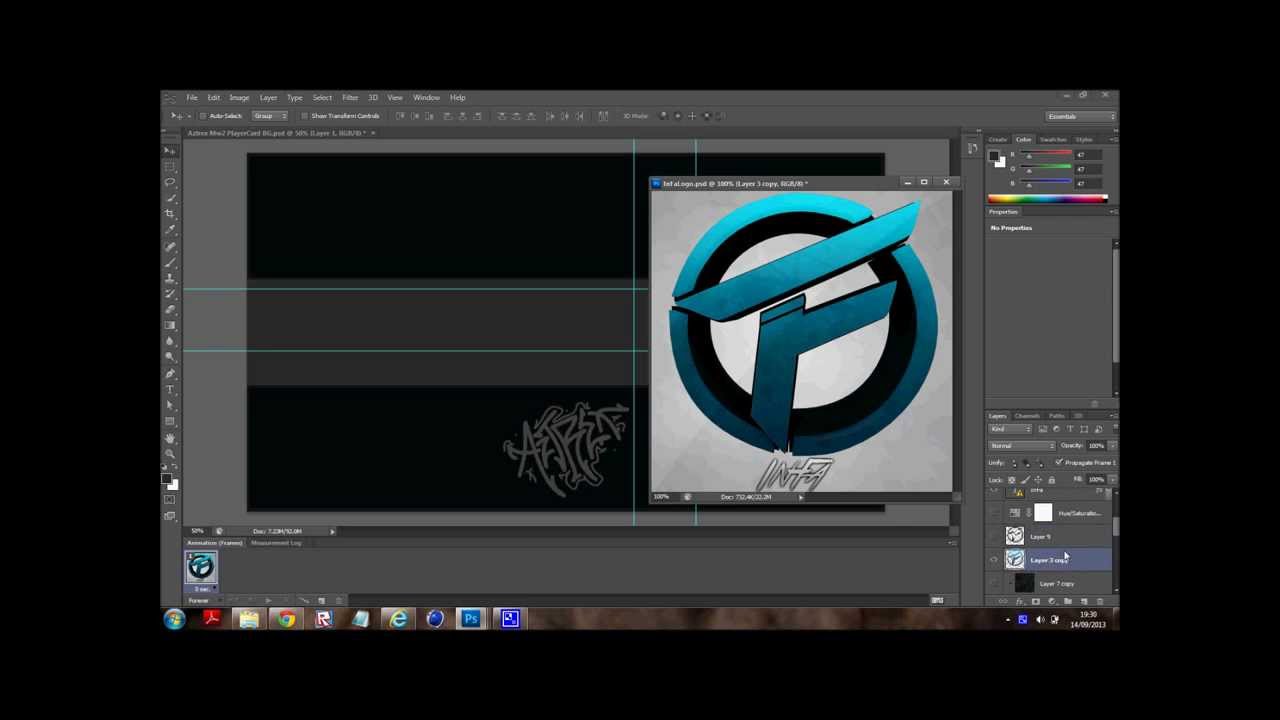This screenshot has height=720, width=1280.
Task: Open the Filter menu
Action: (x=350, y=97)
